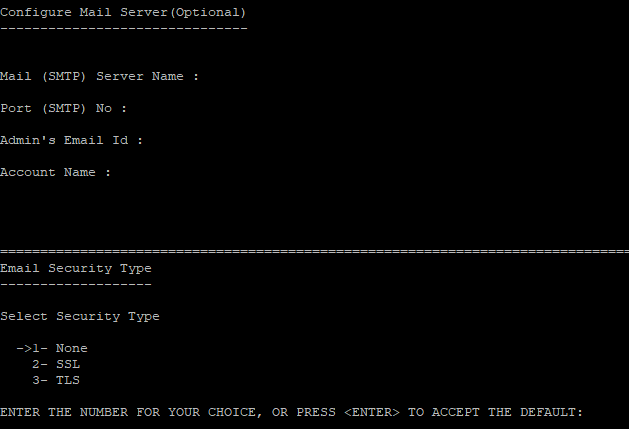Click the Select Security Type label
Screen dimensions: 629x429
[80, 317]
